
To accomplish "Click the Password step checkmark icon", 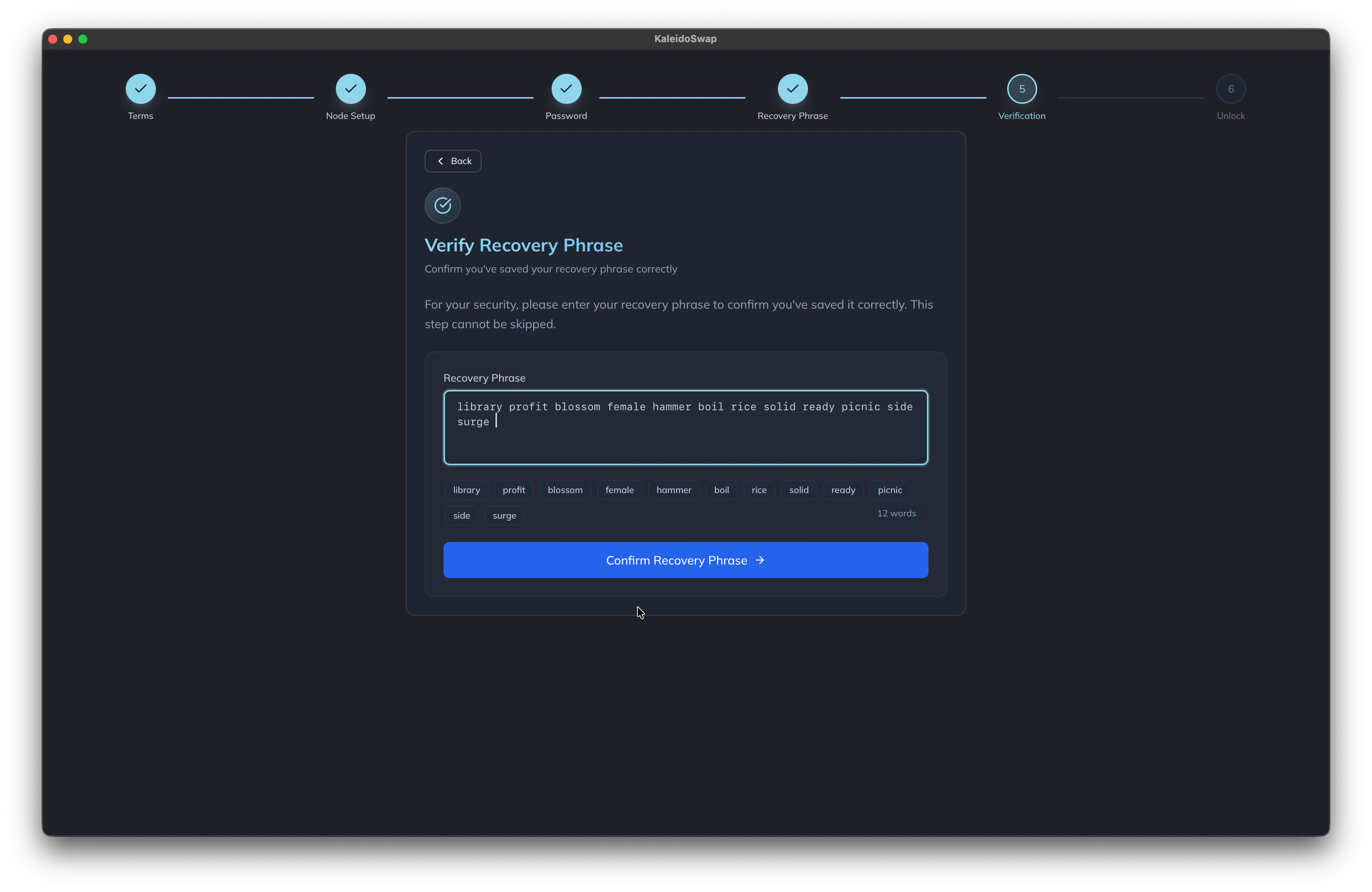I will pos(566,89).
